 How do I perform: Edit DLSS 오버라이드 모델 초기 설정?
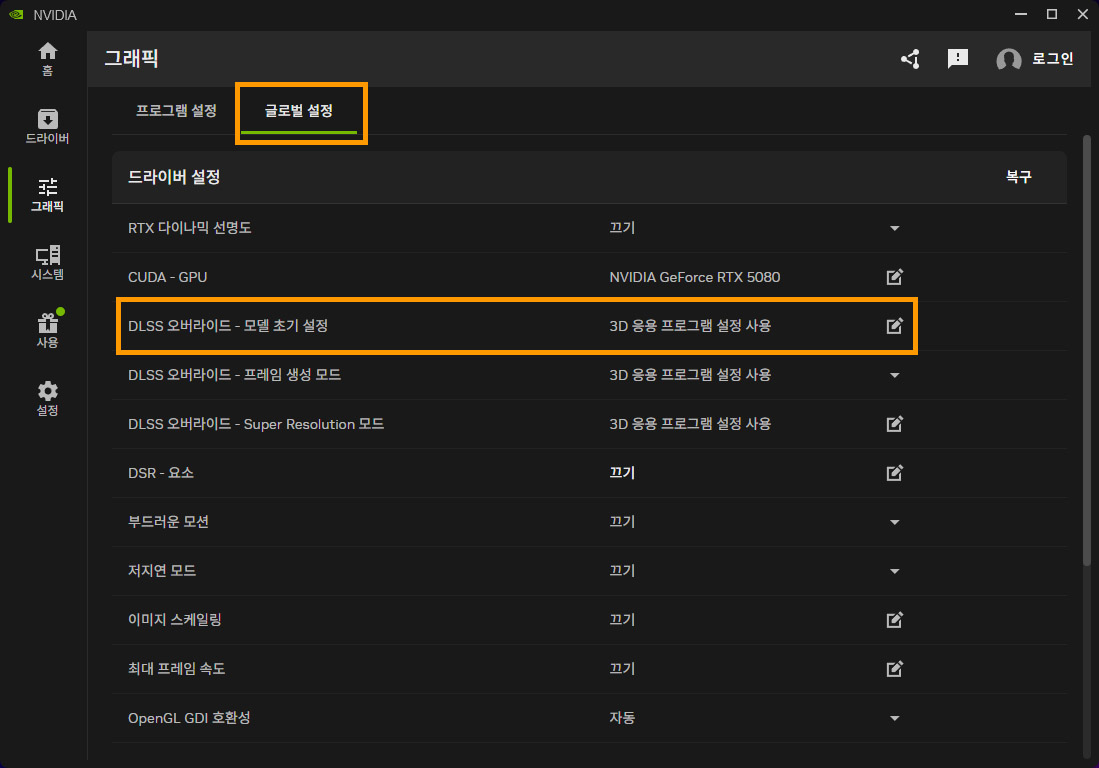[894, 326]
